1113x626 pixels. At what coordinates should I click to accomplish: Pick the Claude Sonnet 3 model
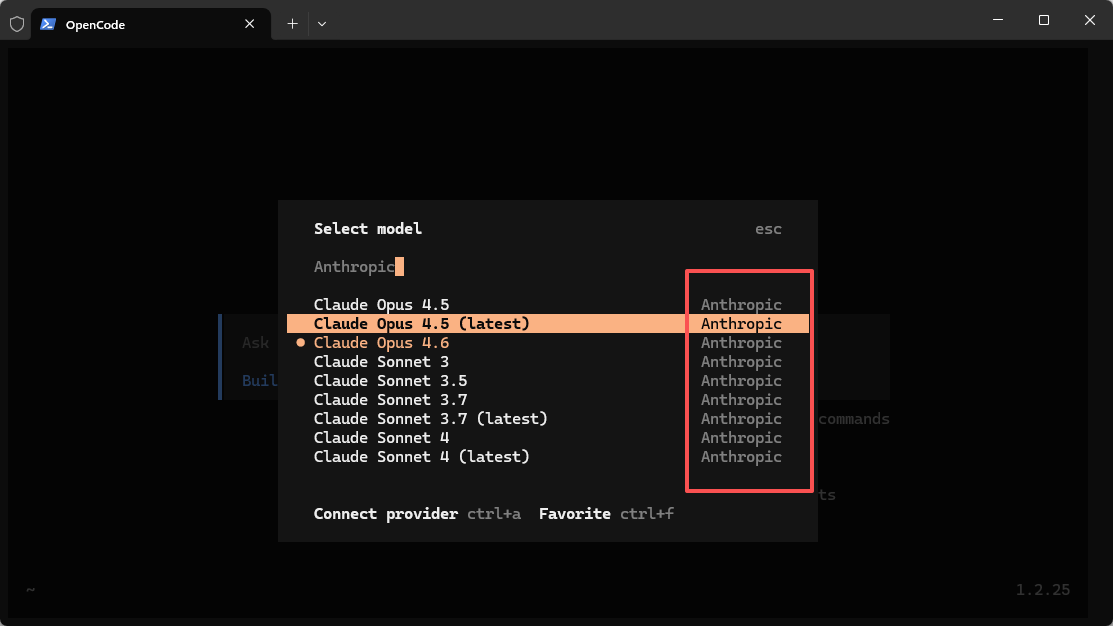pos(547,362)
